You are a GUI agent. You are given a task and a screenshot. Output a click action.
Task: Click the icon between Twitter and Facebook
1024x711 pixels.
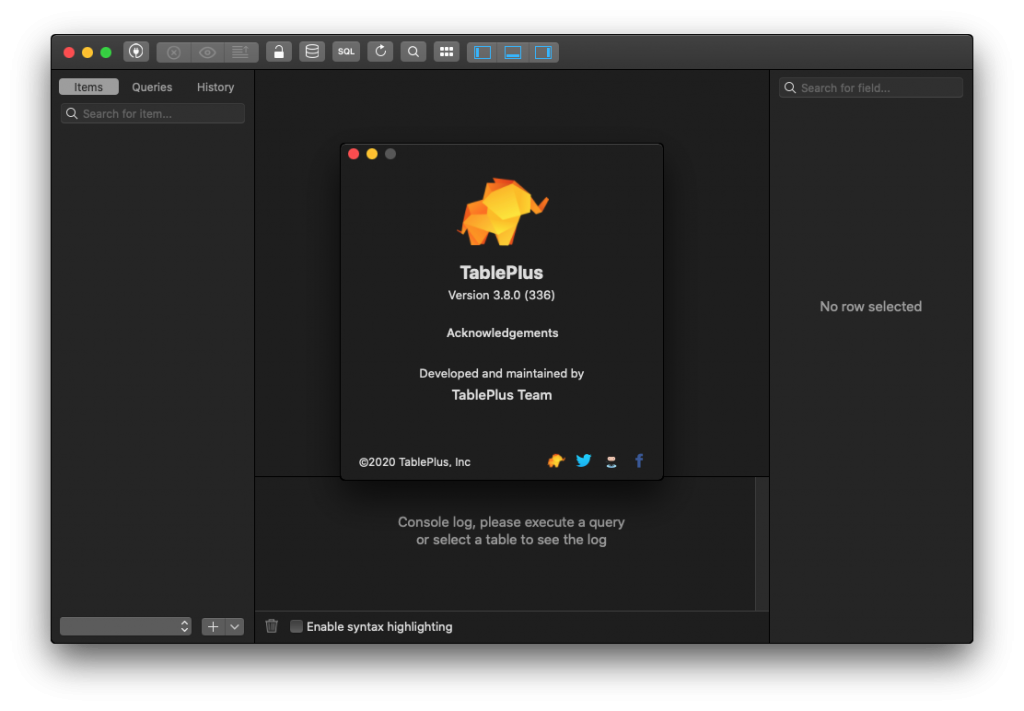click(611, 462)
